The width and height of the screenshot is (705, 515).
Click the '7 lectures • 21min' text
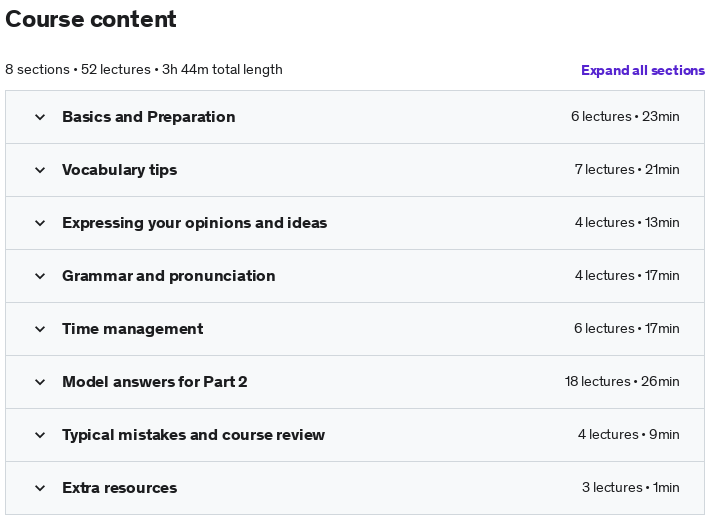click(x=627, y=170)
